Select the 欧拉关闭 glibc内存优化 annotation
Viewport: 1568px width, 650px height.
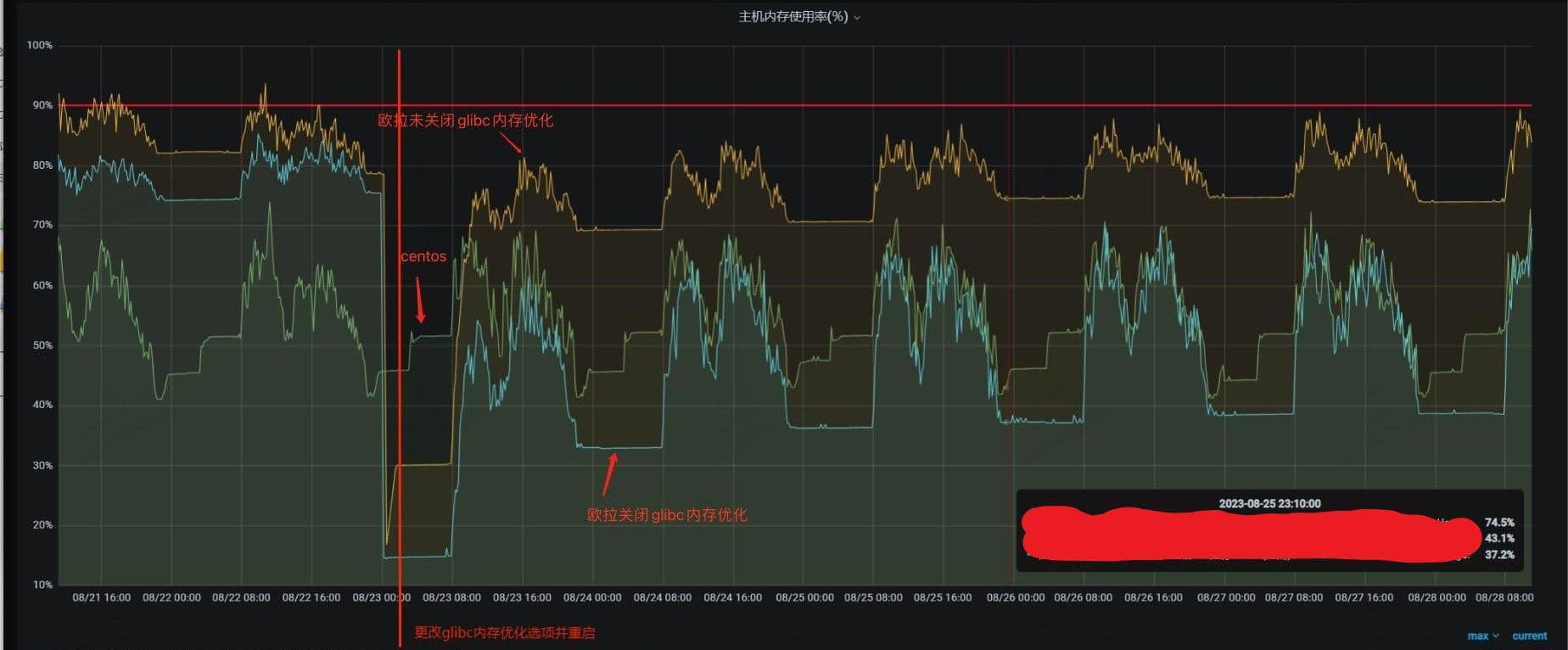(667, 515)
